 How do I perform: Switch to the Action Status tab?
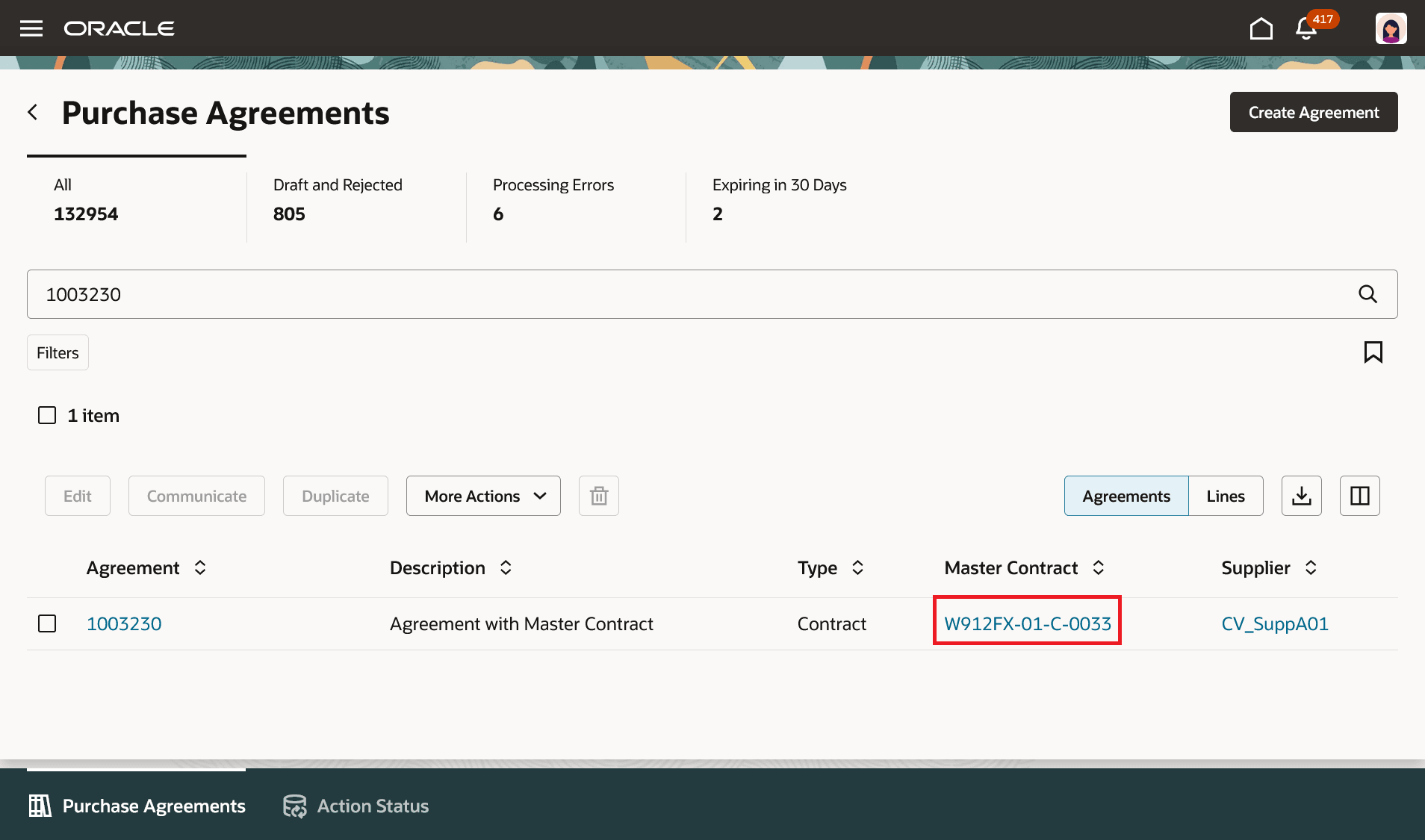coord(356,806)
